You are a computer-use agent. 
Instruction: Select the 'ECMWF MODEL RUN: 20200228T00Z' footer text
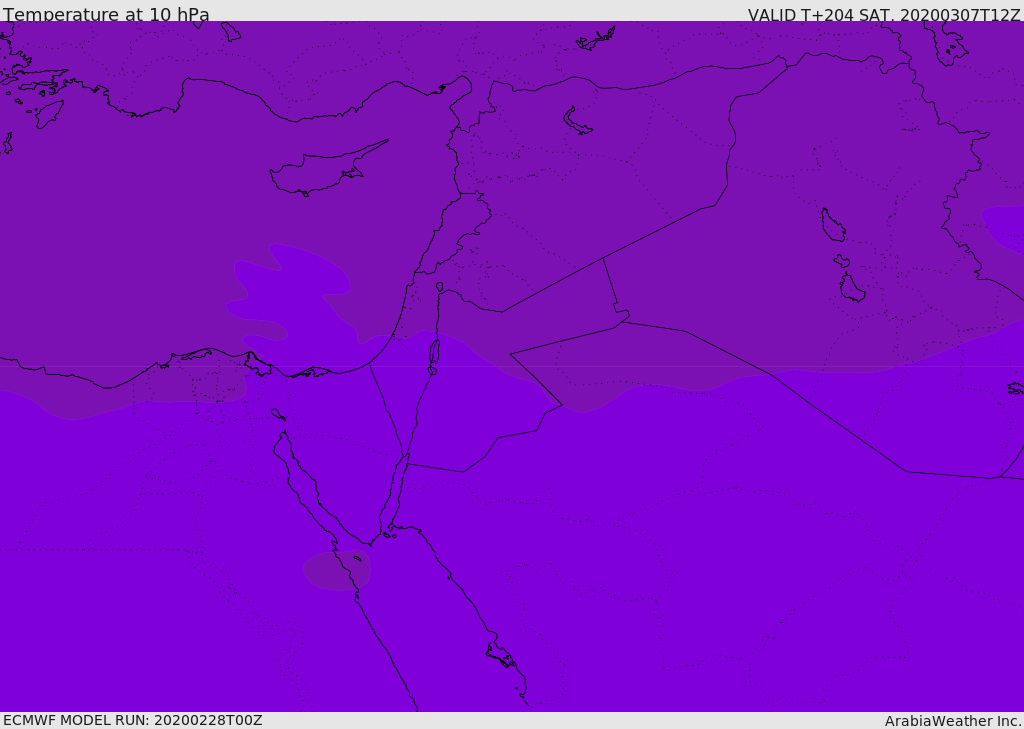coord(133,720)
